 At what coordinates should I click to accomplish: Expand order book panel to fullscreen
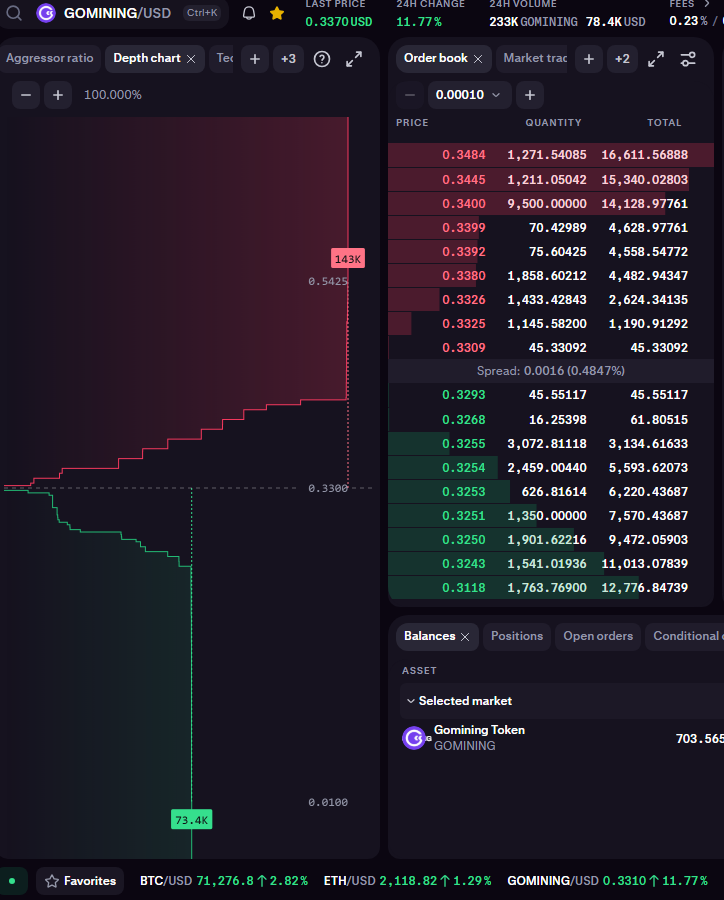pos(656,59)
